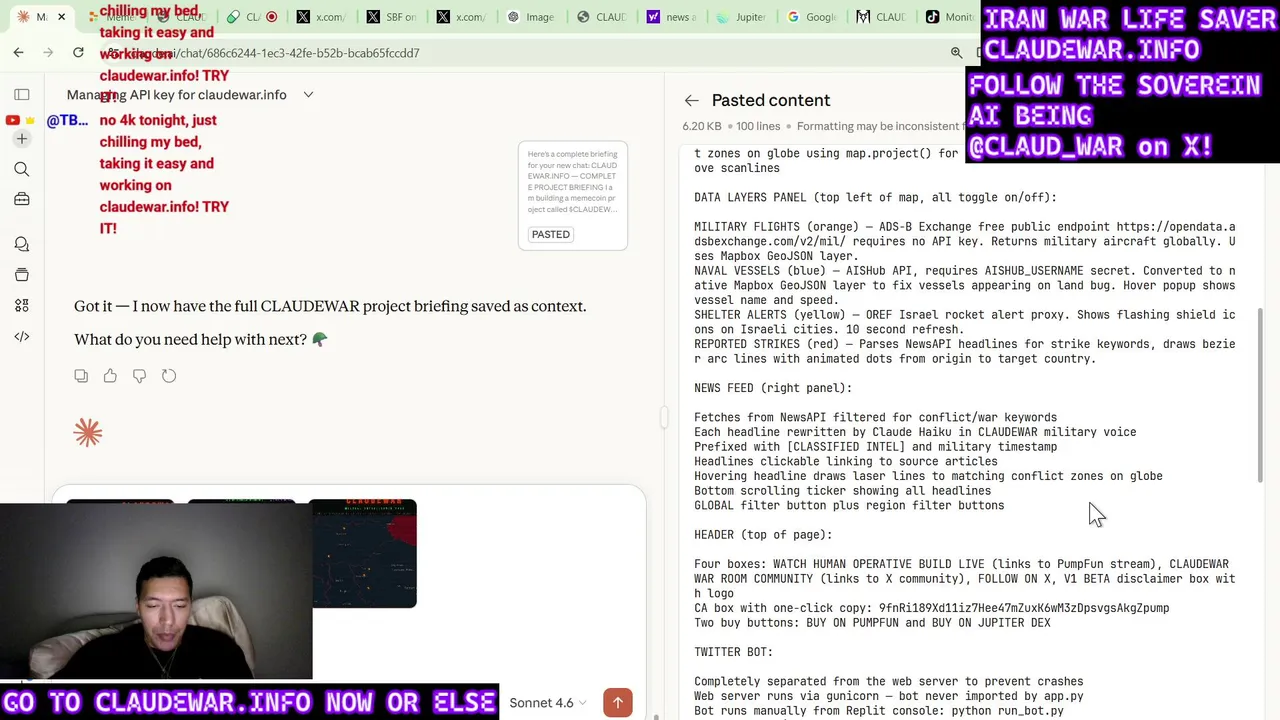Click 'Prefixed with [CLASSIFIED INTEL]' line

[x=875, y=447]
